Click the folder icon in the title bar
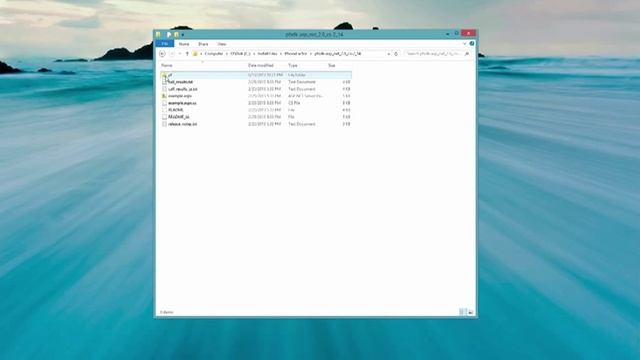 tap(158, 34)
